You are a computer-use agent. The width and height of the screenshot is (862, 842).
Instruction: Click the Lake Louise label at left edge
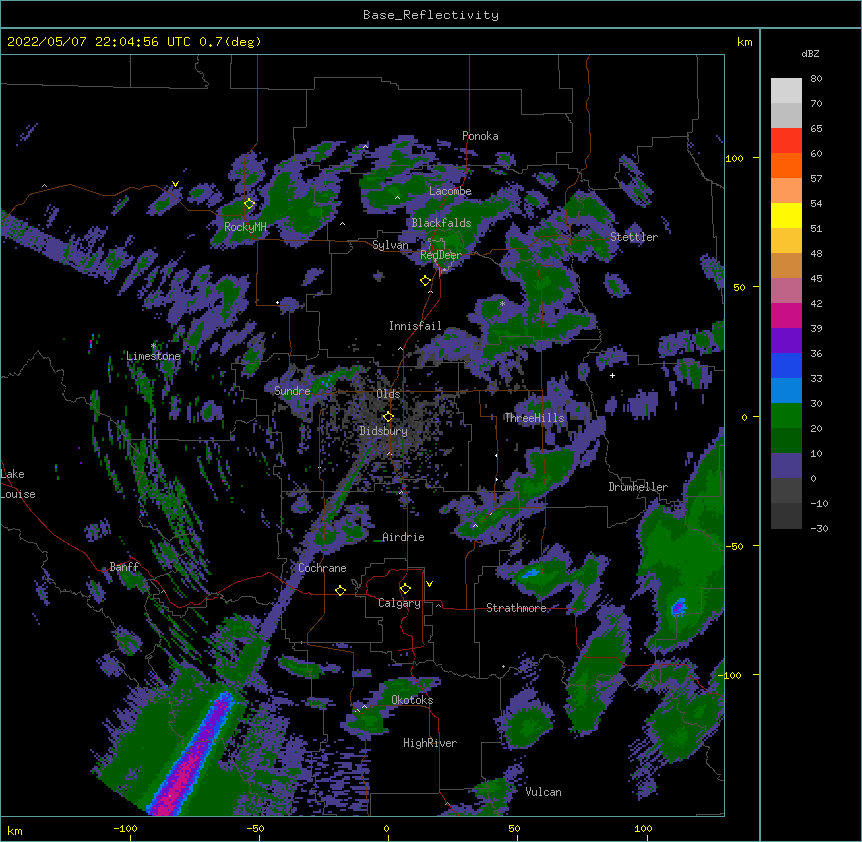[x=18, y=484]
